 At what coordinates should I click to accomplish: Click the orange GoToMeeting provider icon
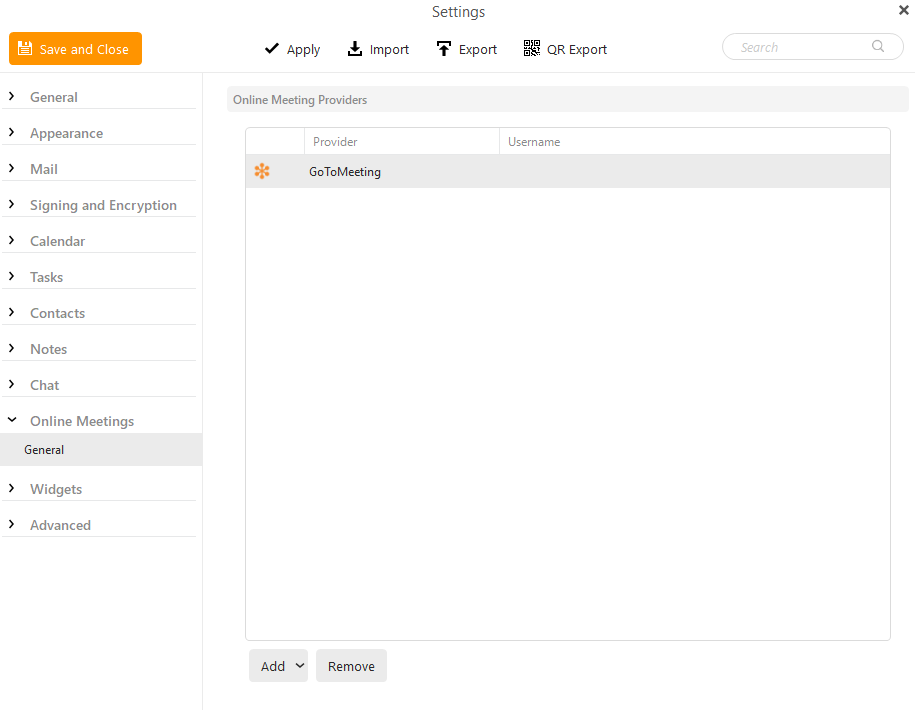click(262, 171)
